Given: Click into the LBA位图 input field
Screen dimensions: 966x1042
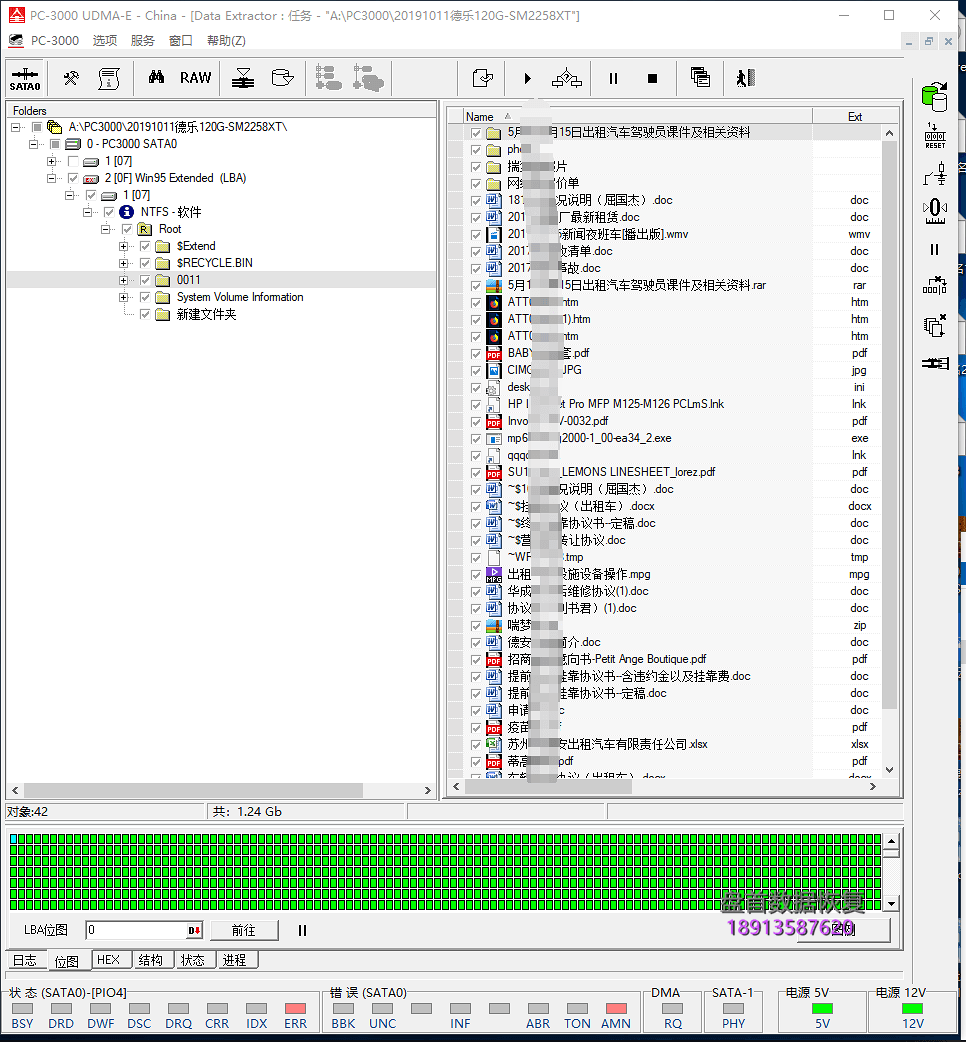Looking at the screenshot, I should 137,930.
